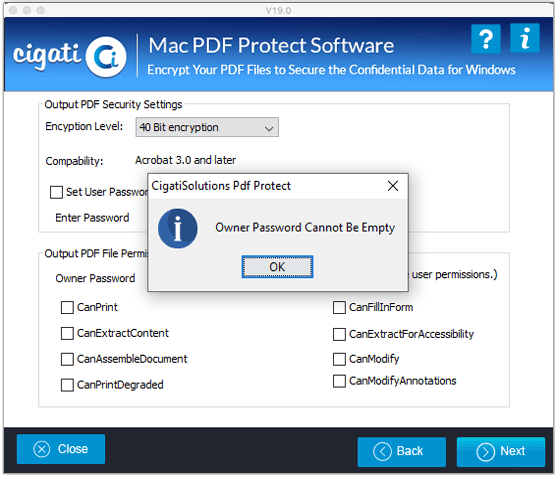Open the help question mark icon

pyautogui.click(x=486, y=39)
